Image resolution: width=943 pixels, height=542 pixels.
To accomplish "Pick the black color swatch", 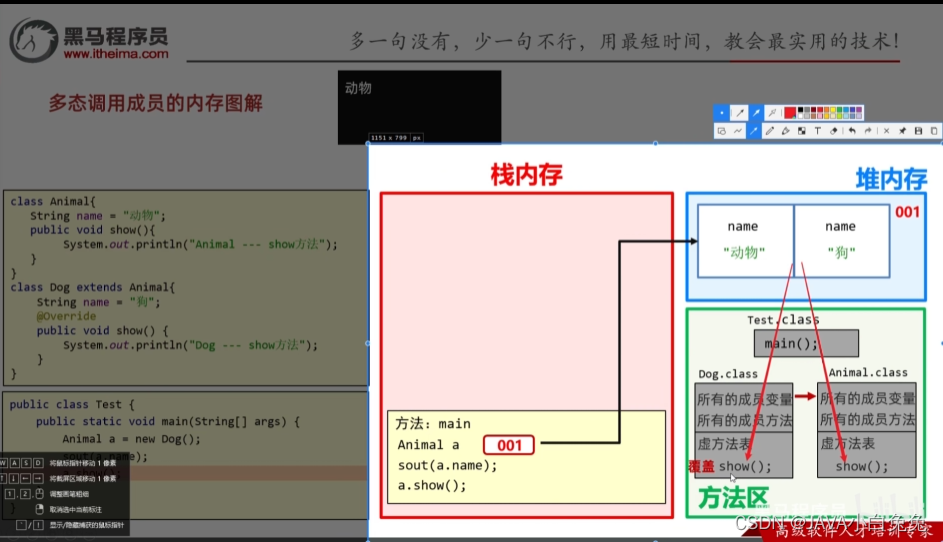I will pos(800,109).
